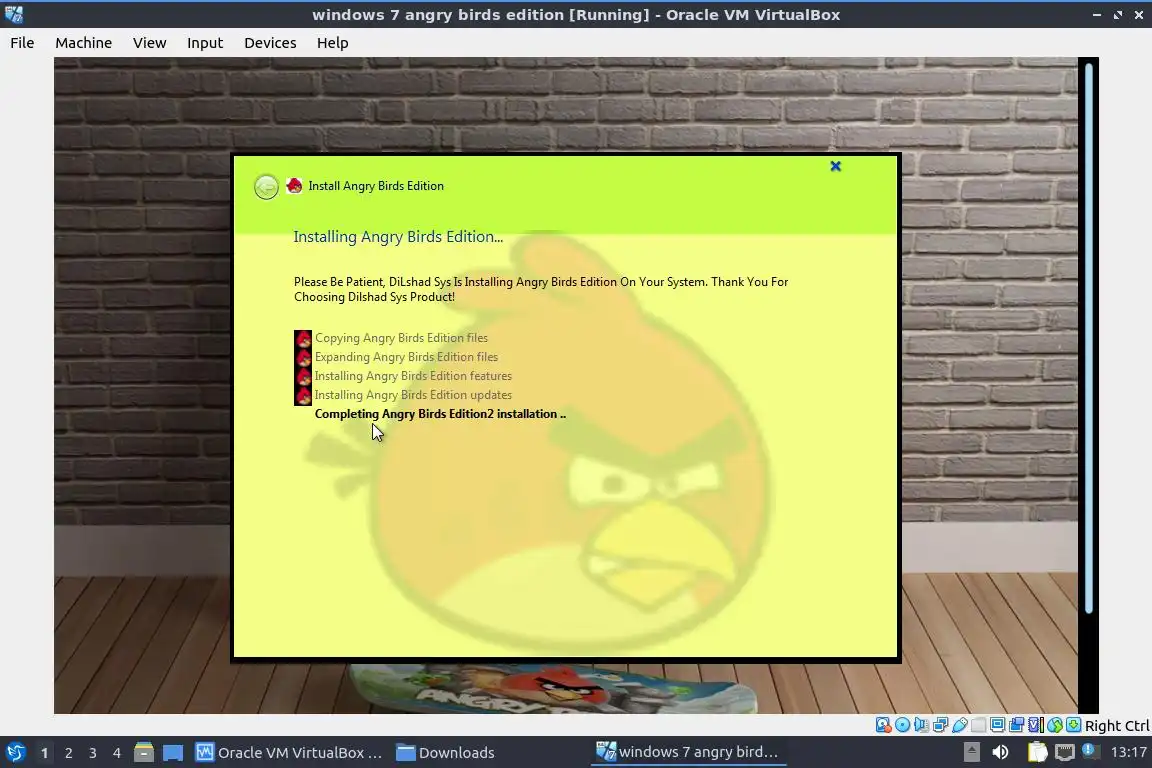
Task: Click the mouse integration status icon
Action: tap(1055, 725)
